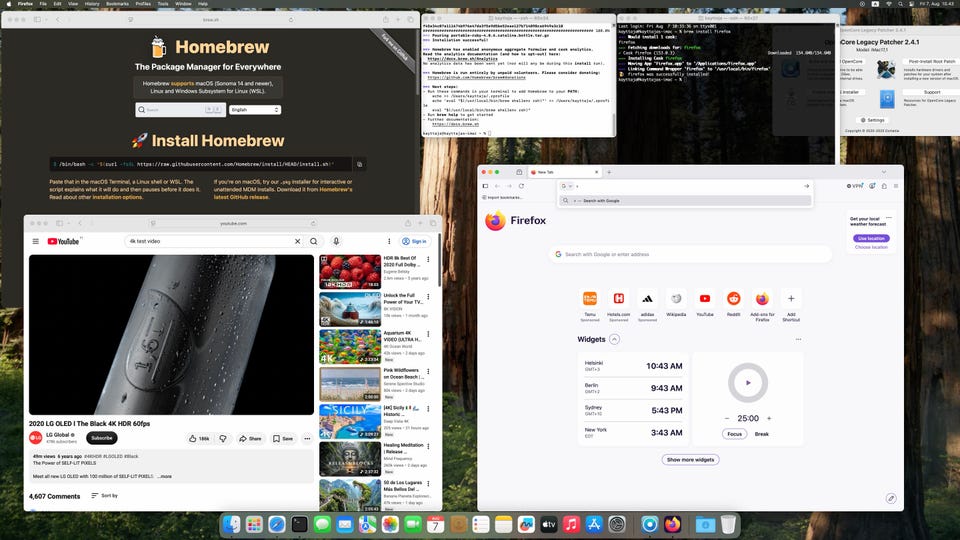Expand the Firefox list-all-tabs chevron
The height and width of the screenshot is (540, 960).
click(x=883, y=172)
